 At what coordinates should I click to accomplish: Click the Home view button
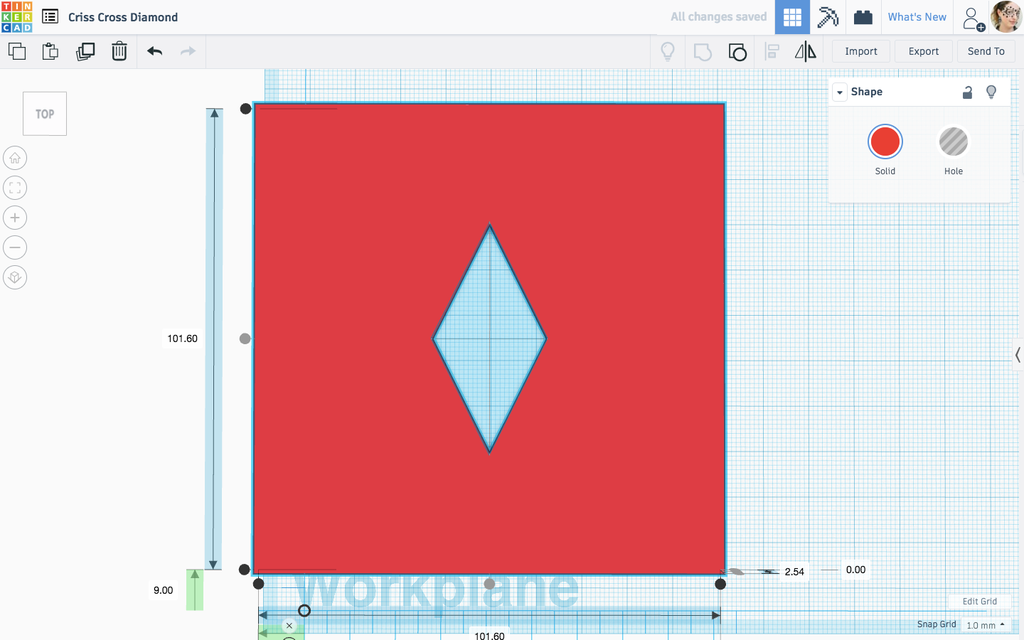click(x=15, y=158)
